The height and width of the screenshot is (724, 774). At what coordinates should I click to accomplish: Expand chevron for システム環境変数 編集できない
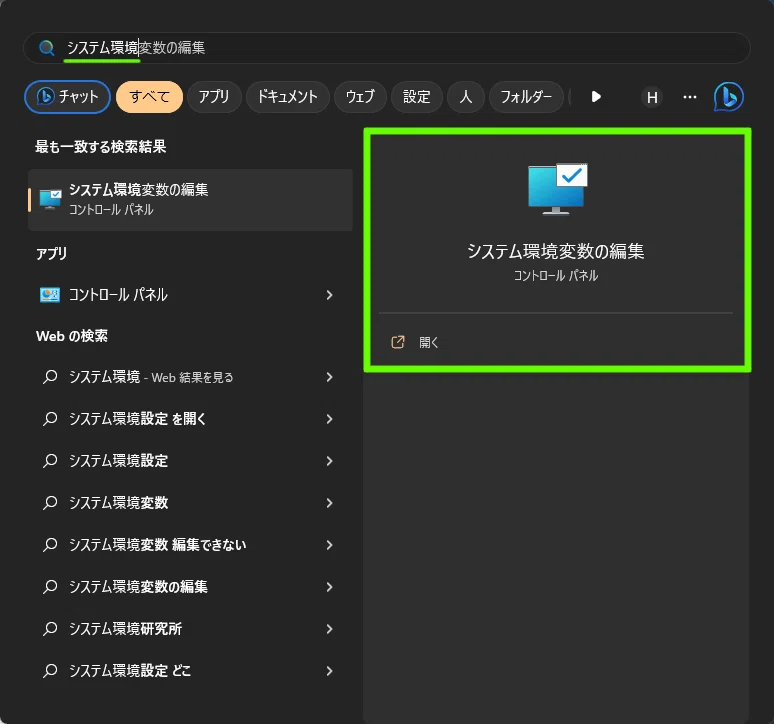pos(329,545)
